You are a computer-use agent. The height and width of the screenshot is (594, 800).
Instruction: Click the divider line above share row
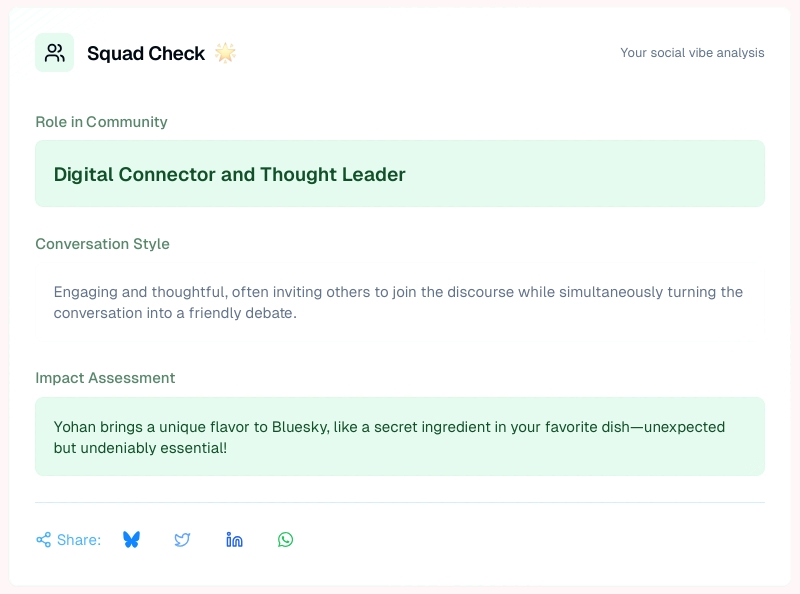tap(400, 502)
